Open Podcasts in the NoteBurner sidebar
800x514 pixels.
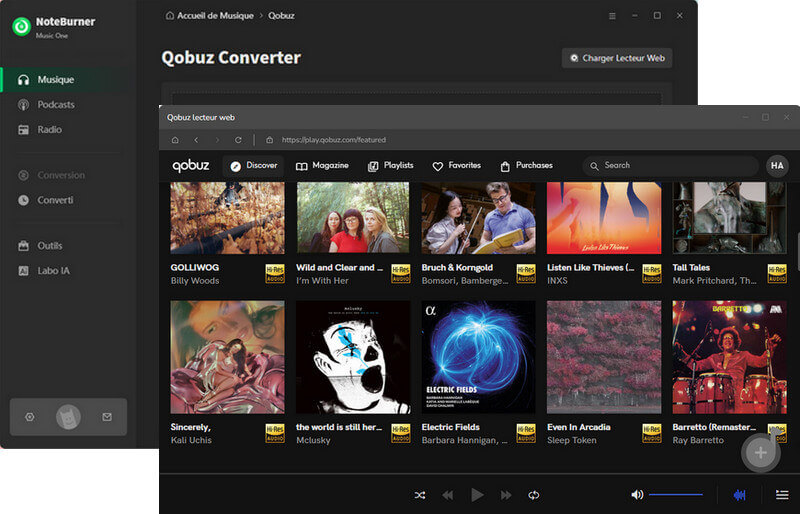tap(55, 105)
